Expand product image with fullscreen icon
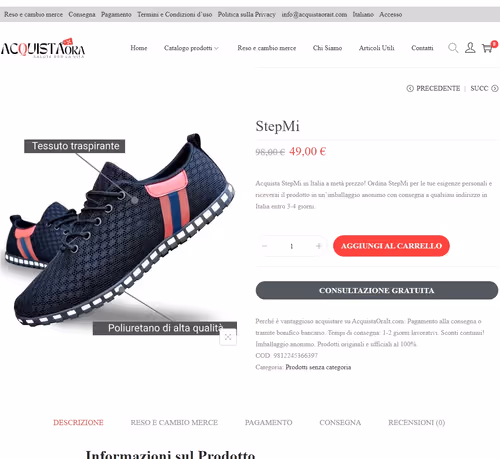Viewport: 500px width, 459px height. coord(228,337)
